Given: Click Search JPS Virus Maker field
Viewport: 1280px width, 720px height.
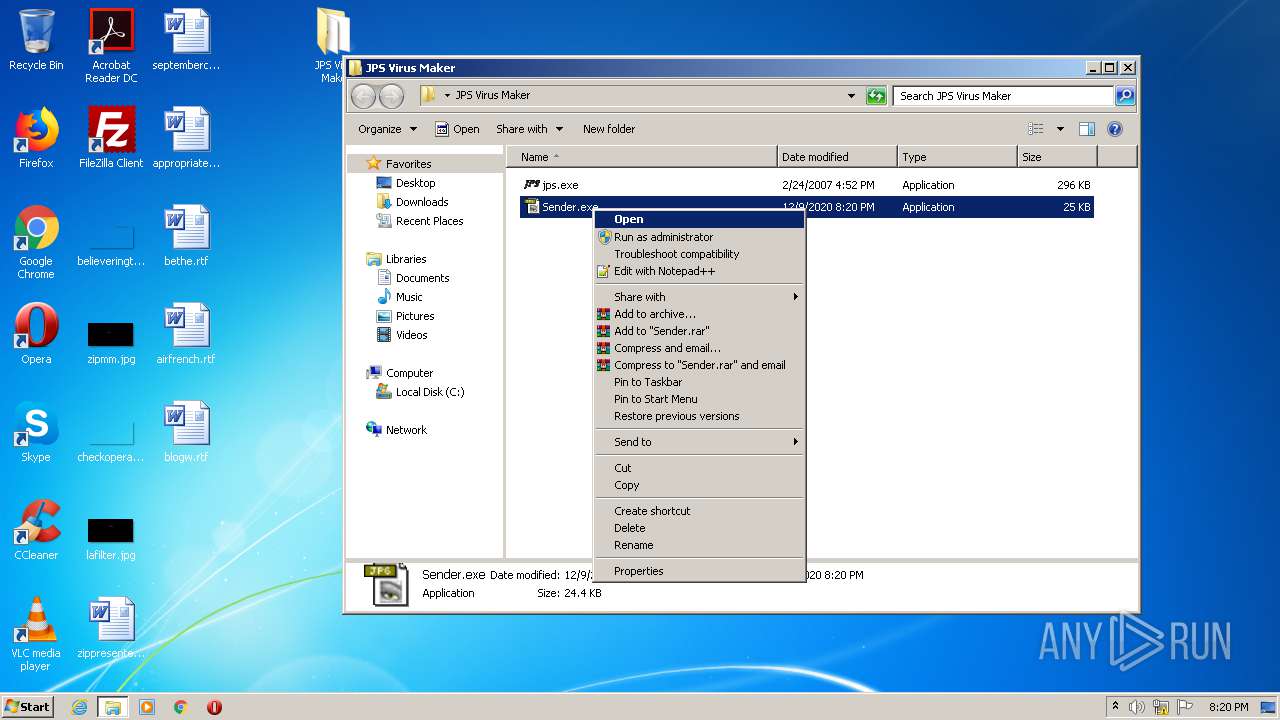Looking at the screenshot, I should (1003, 96).
